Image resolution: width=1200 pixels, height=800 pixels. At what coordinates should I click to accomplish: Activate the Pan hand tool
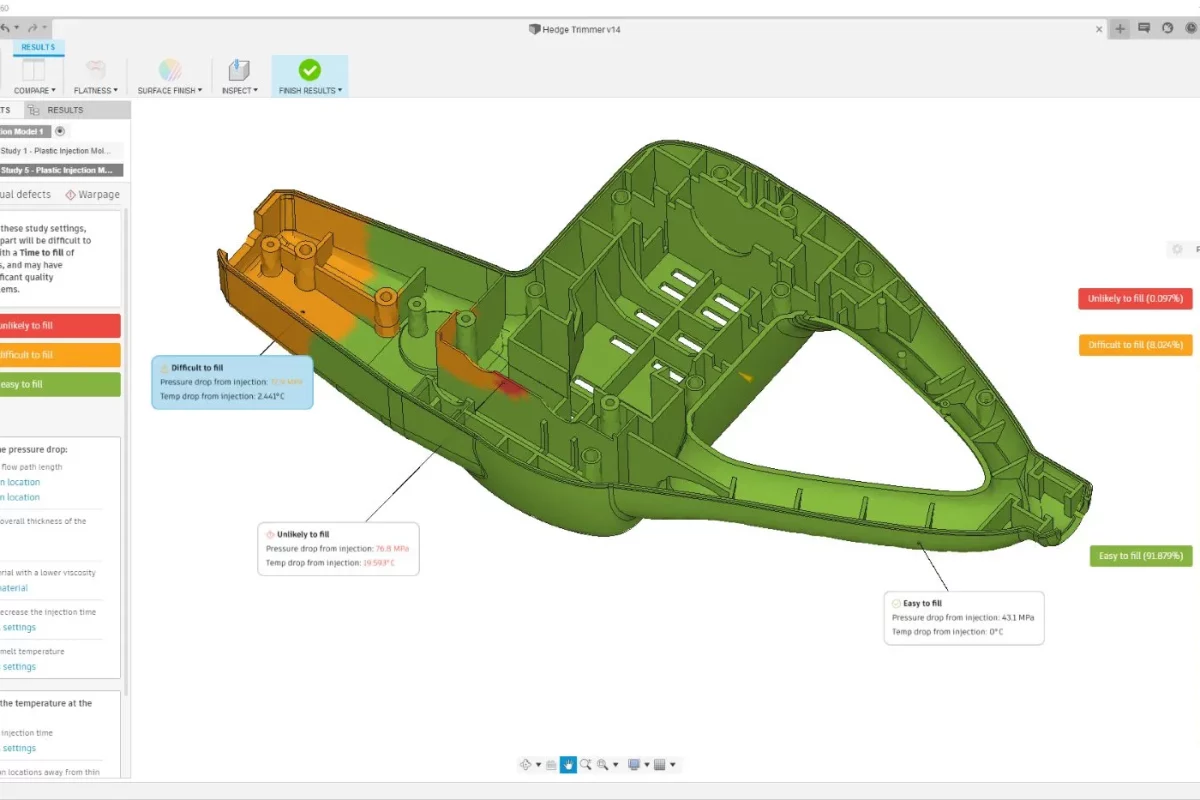tap(569, 765)
